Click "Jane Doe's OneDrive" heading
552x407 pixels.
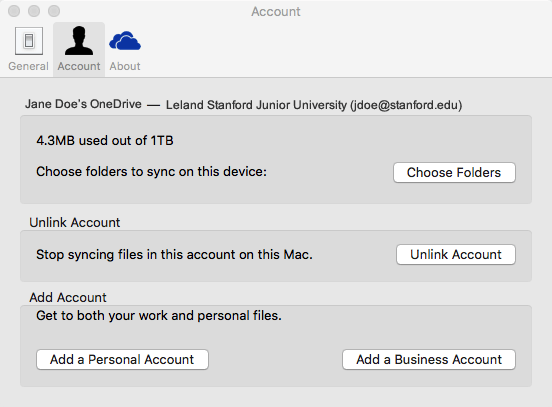83,104
